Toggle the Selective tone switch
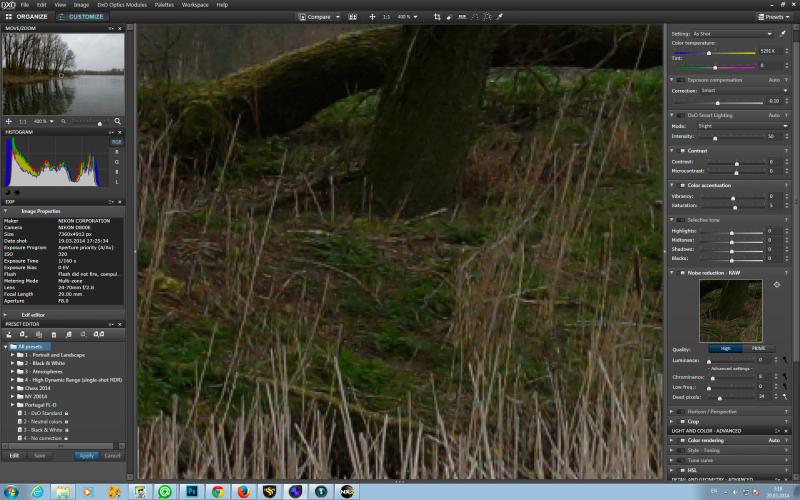This screenshot has width=800, height=500. (681, 220)
